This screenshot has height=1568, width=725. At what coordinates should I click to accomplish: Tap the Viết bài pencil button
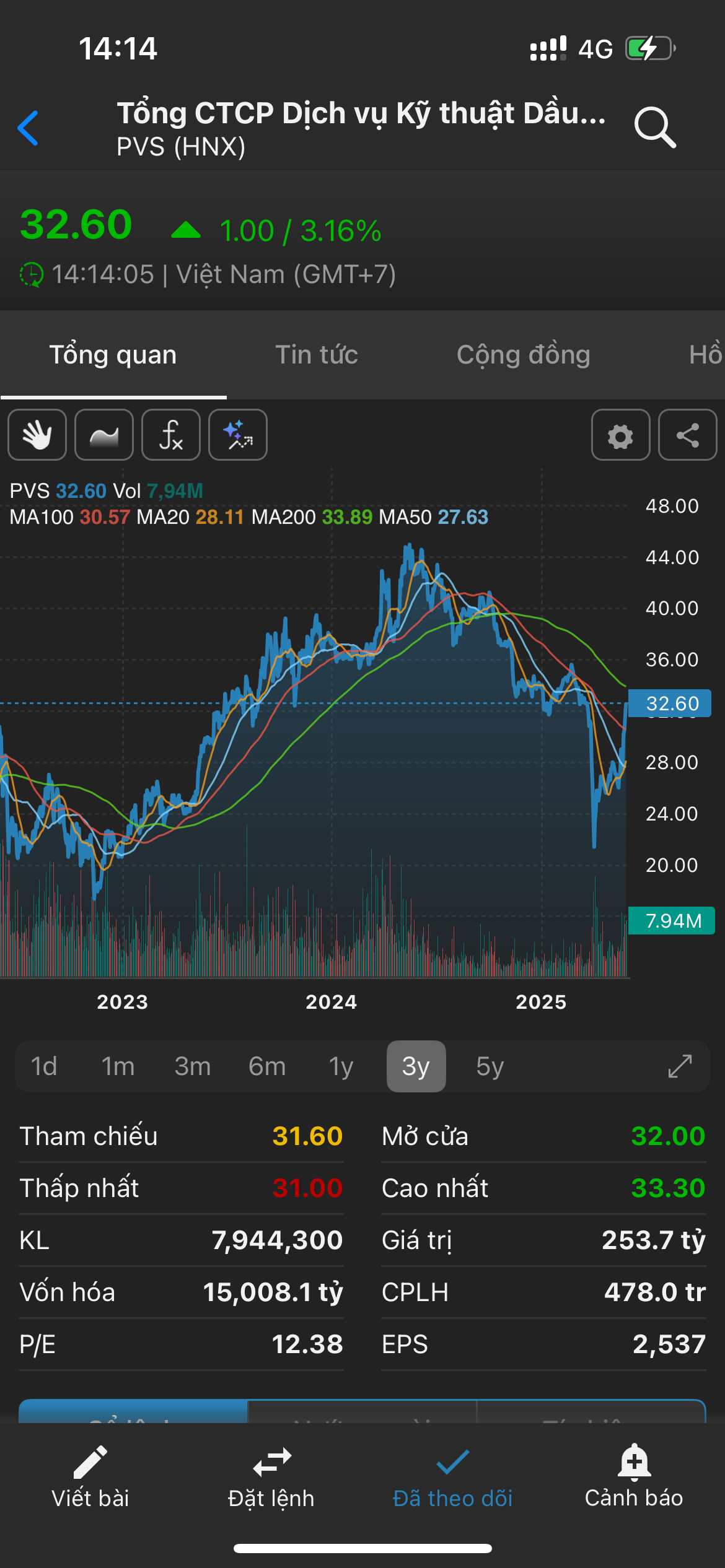click(90, 1478)
